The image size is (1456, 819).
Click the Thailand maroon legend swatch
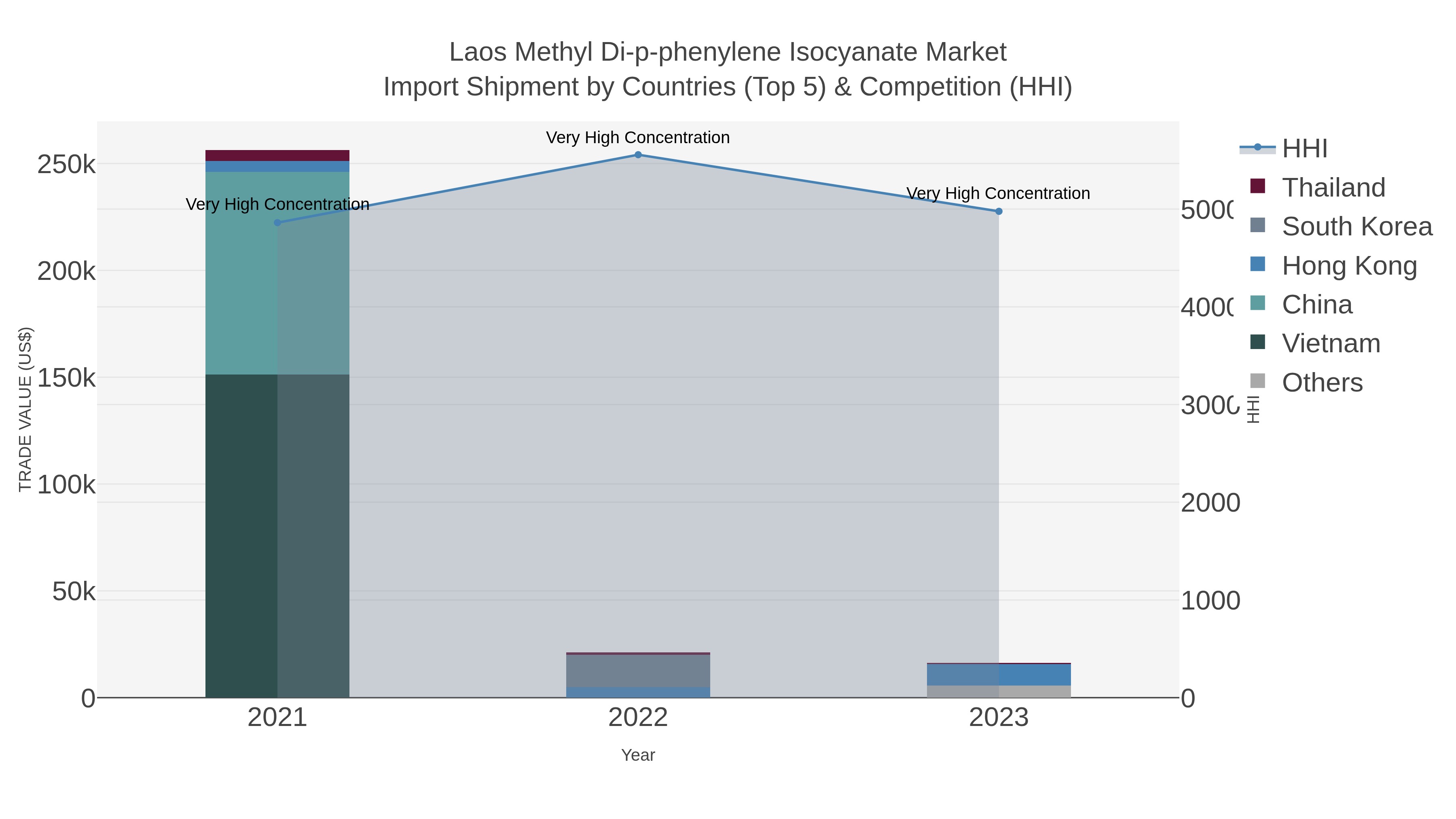coord(1257,186)
